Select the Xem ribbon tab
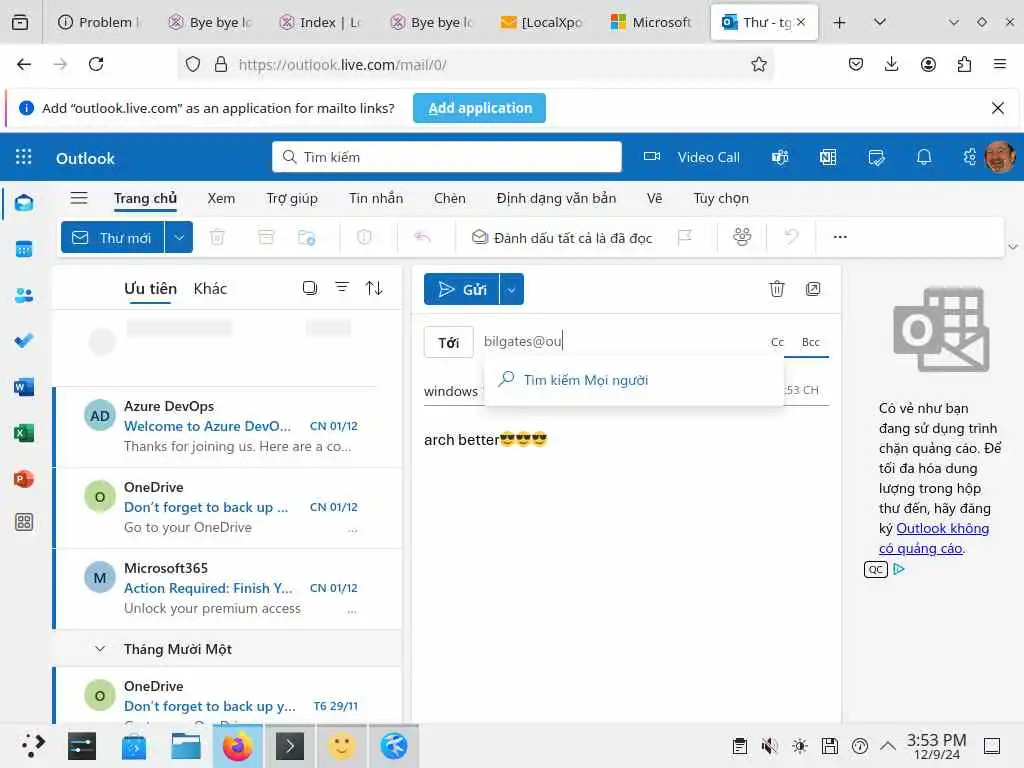The image size is (1024, 768). tap(221, 198)
